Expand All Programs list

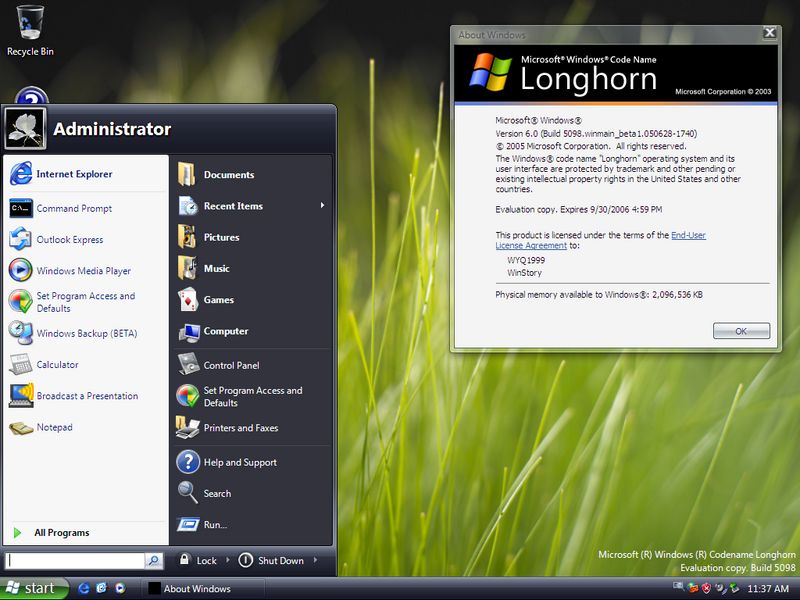tap(61, 533)
